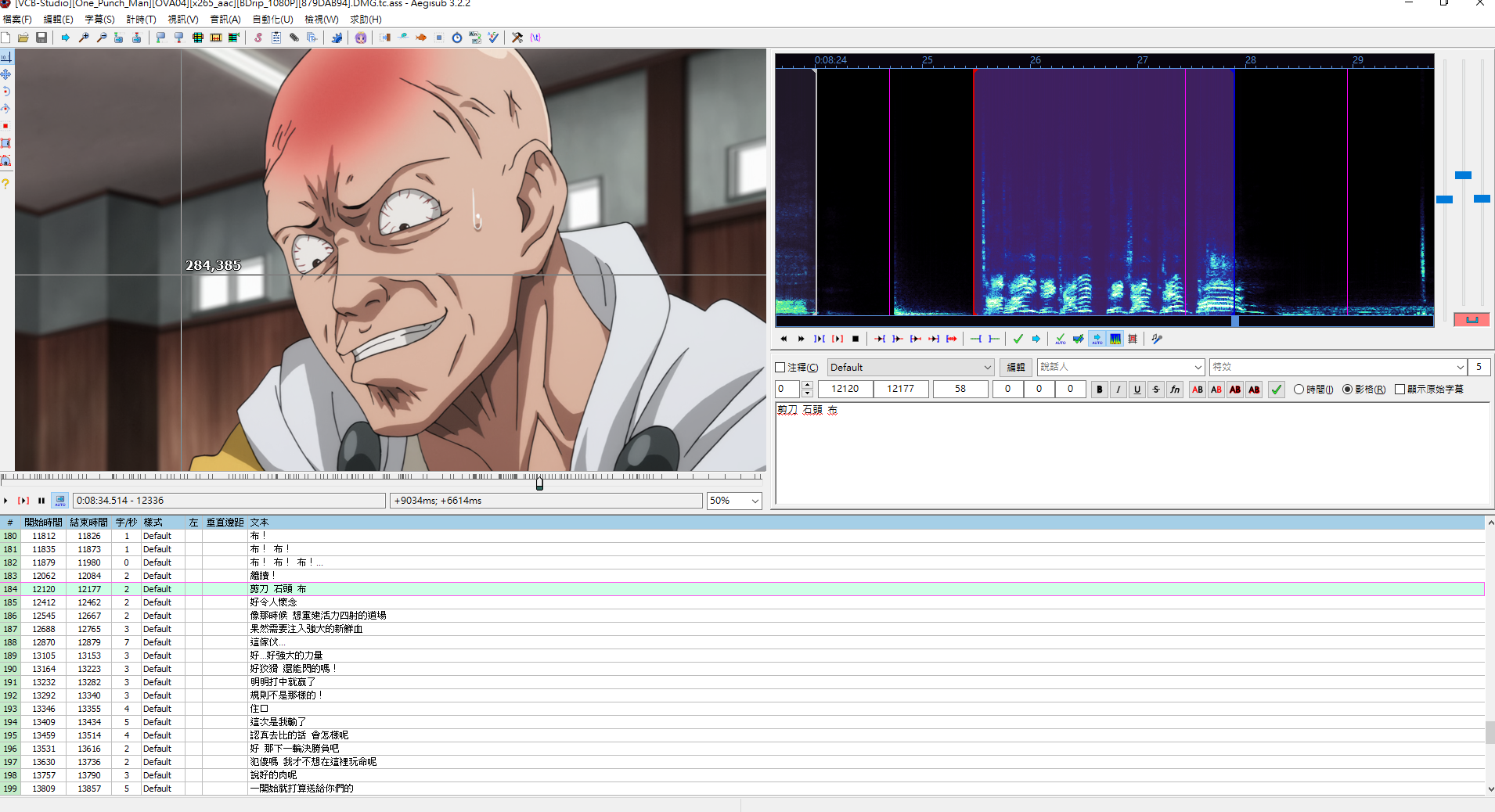1495x812 pixels.
Task: Open the 編輯 Edit menu
Action: (x=58, y=20)
